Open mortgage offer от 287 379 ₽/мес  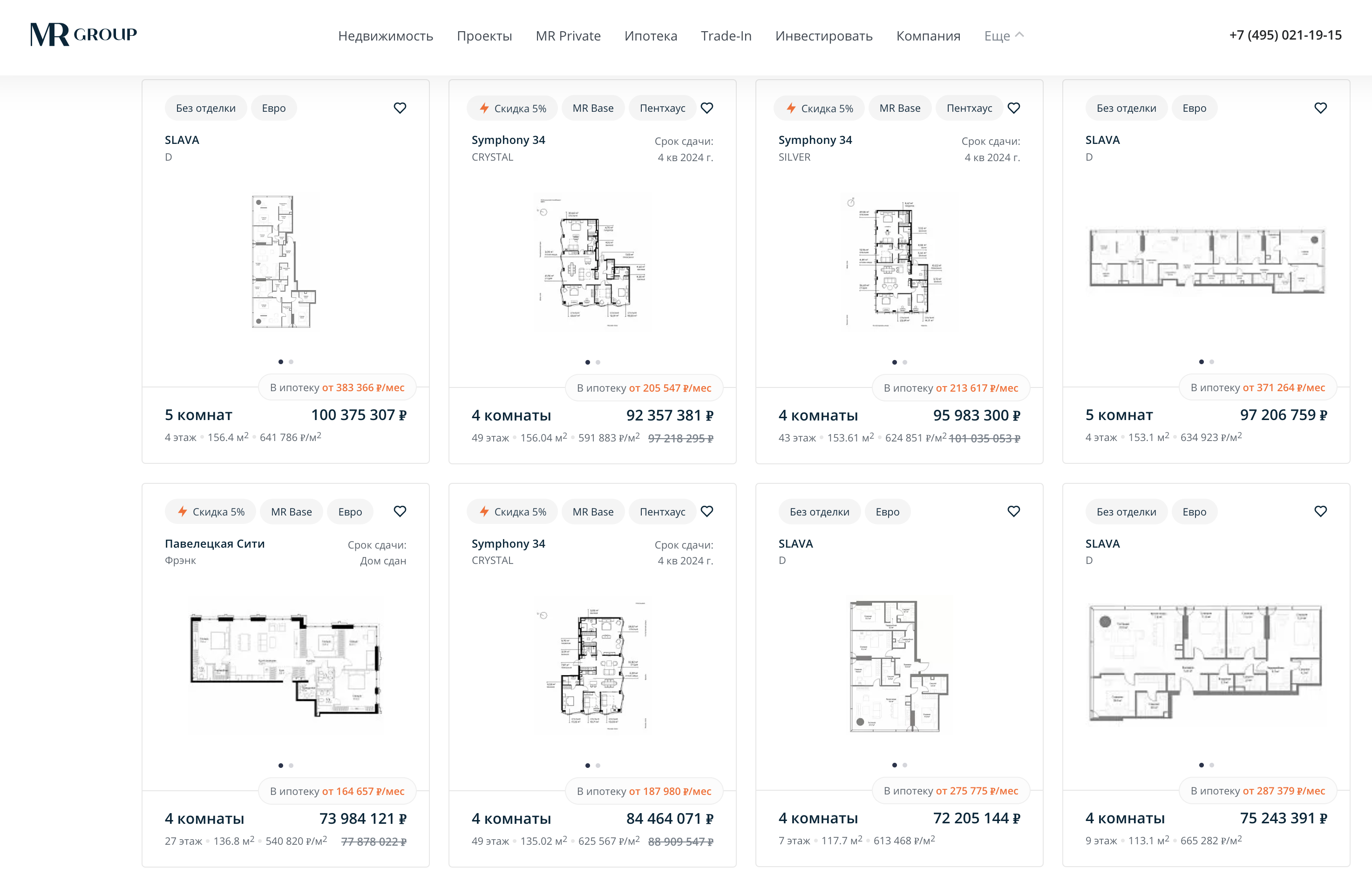click(x=1257, y=790)
